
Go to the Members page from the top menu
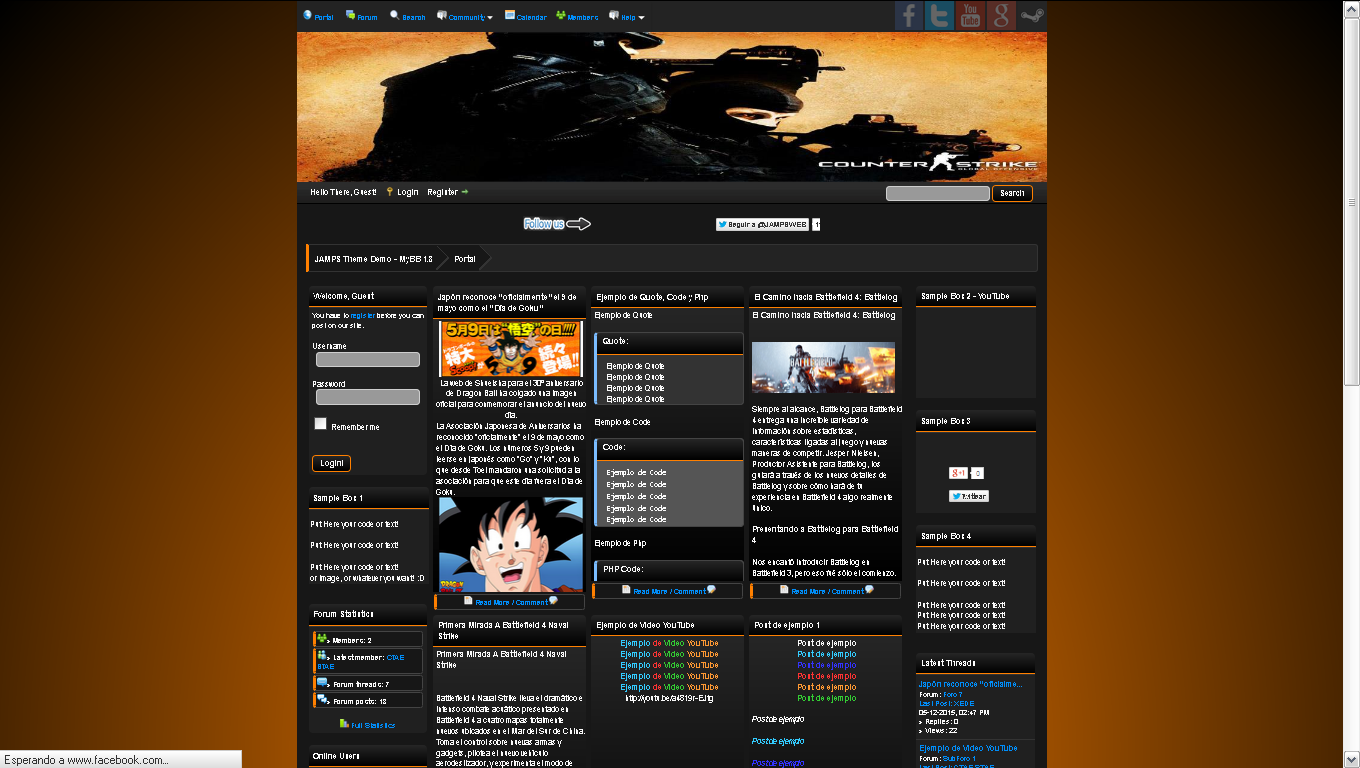(578, 17)
